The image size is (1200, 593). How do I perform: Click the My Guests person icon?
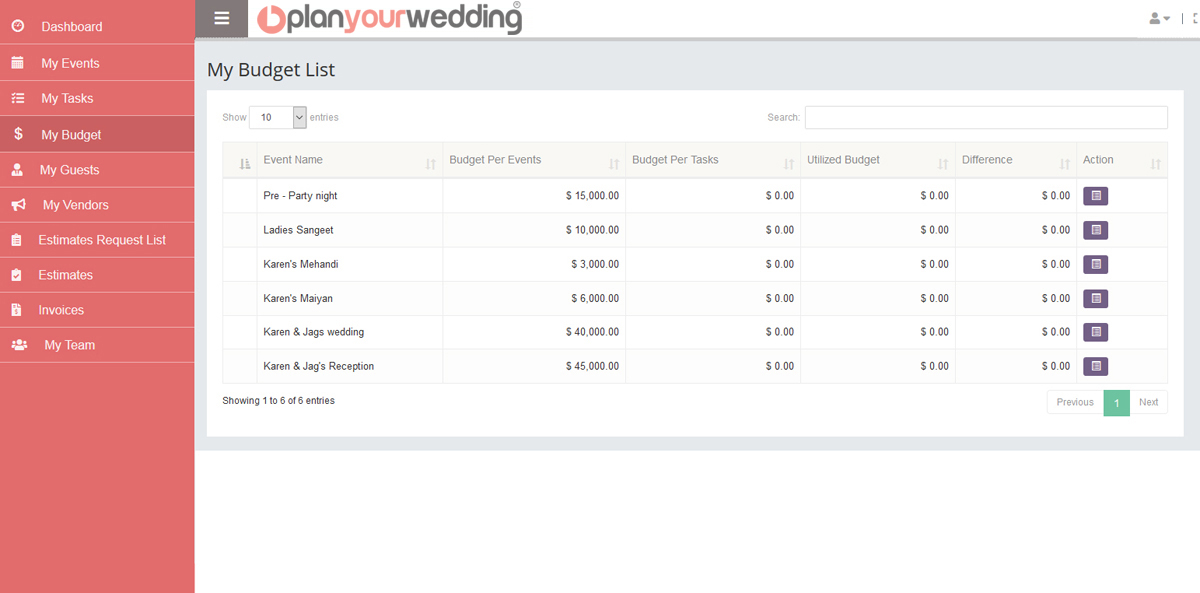coord(17,170)
